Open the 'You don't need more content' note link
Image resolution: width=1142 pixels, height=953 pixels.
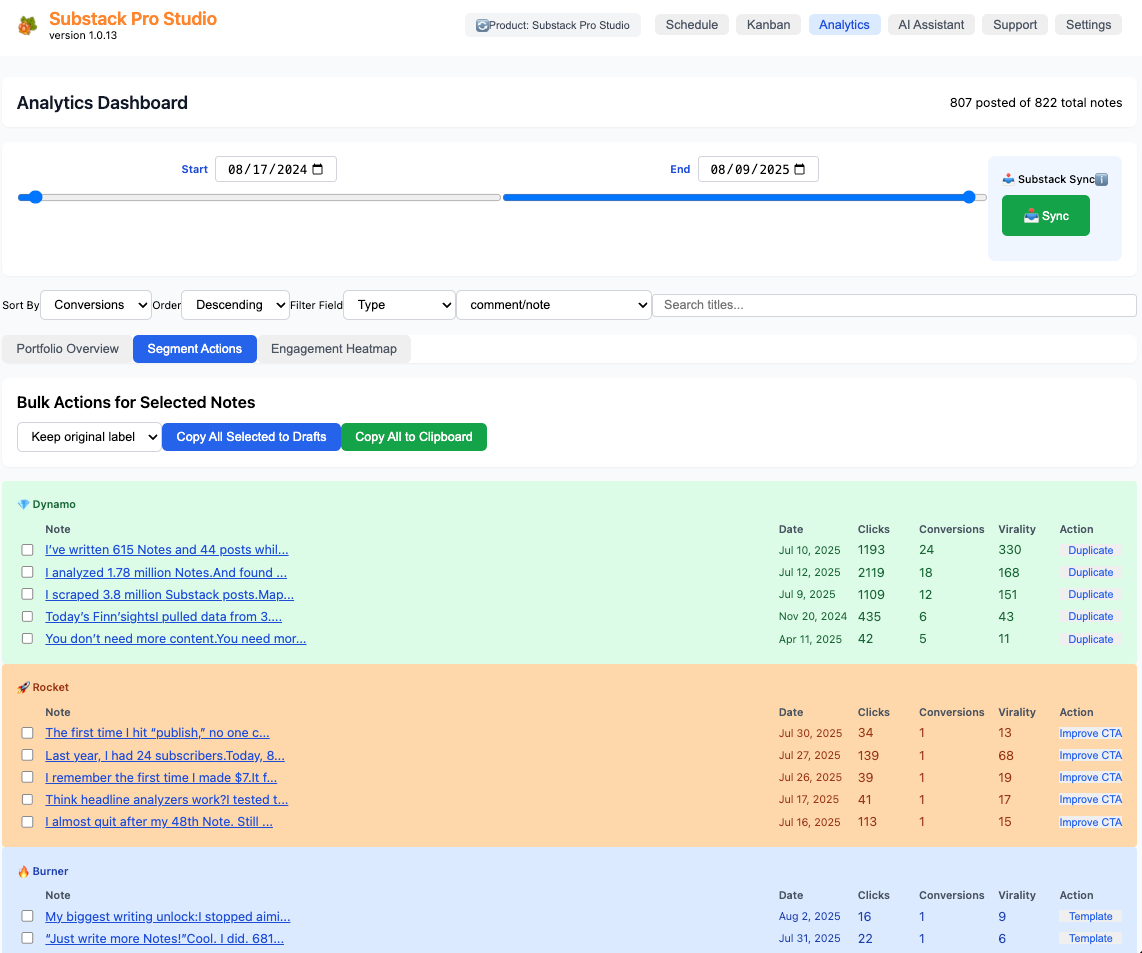tap(176, 638)
